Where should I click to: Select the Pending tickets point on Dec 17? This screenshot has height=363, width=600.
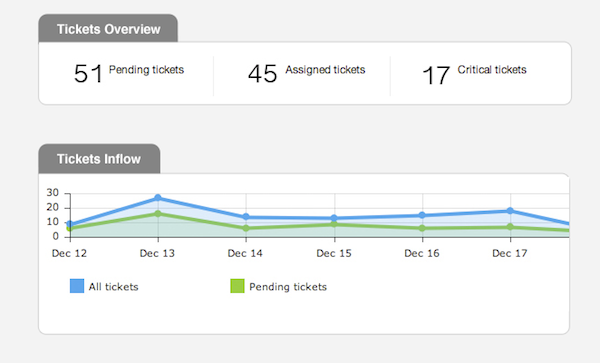click(x=510, y=227)
